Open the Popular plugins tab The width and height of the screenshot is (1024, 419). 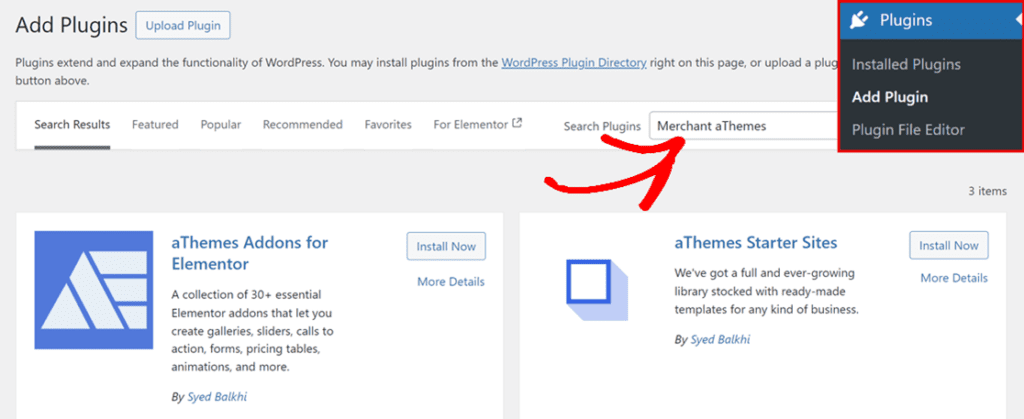pyautogui.click(x=220, y=125)
